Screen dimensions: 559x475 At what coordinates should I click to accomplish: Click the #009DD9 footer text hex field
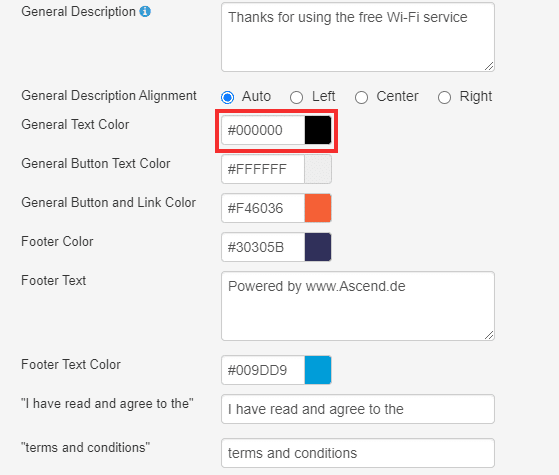[263, 370]
